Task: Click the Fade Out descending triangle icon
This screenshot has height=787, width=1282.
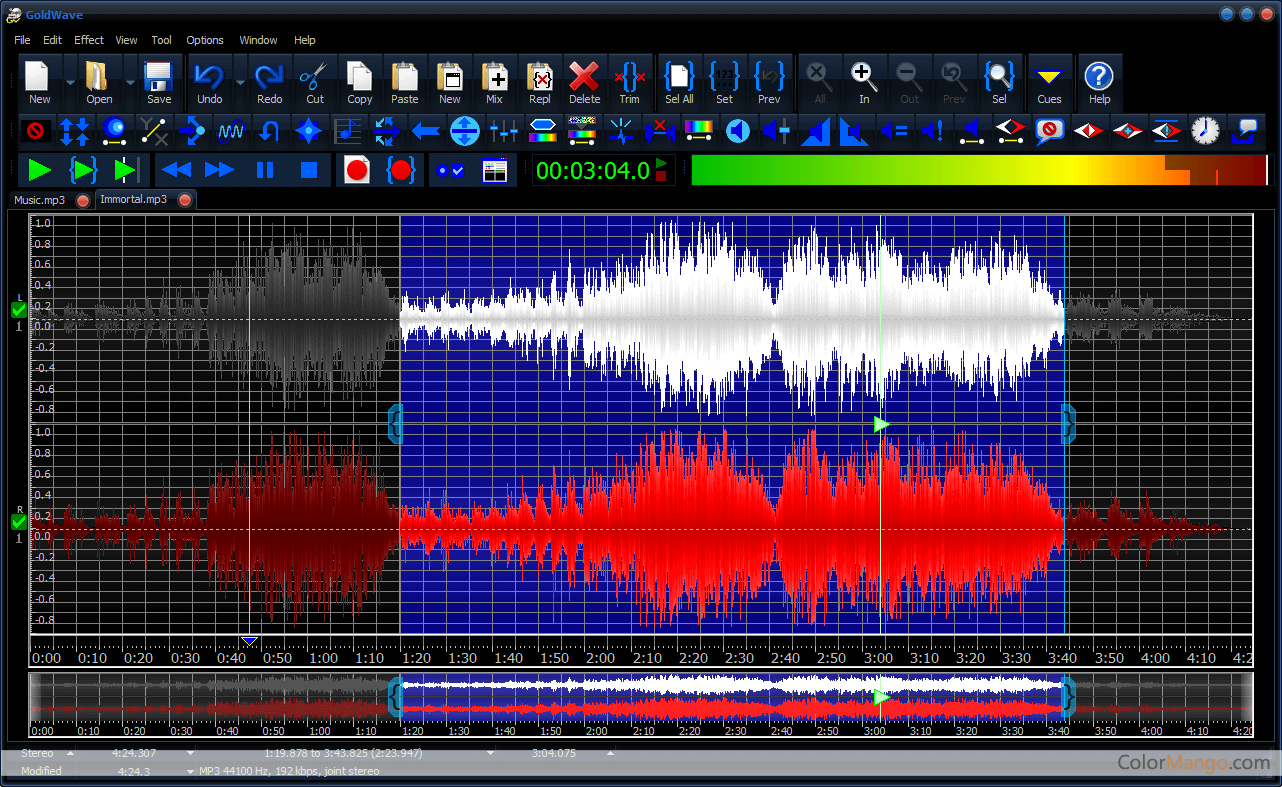Action: 855,131
